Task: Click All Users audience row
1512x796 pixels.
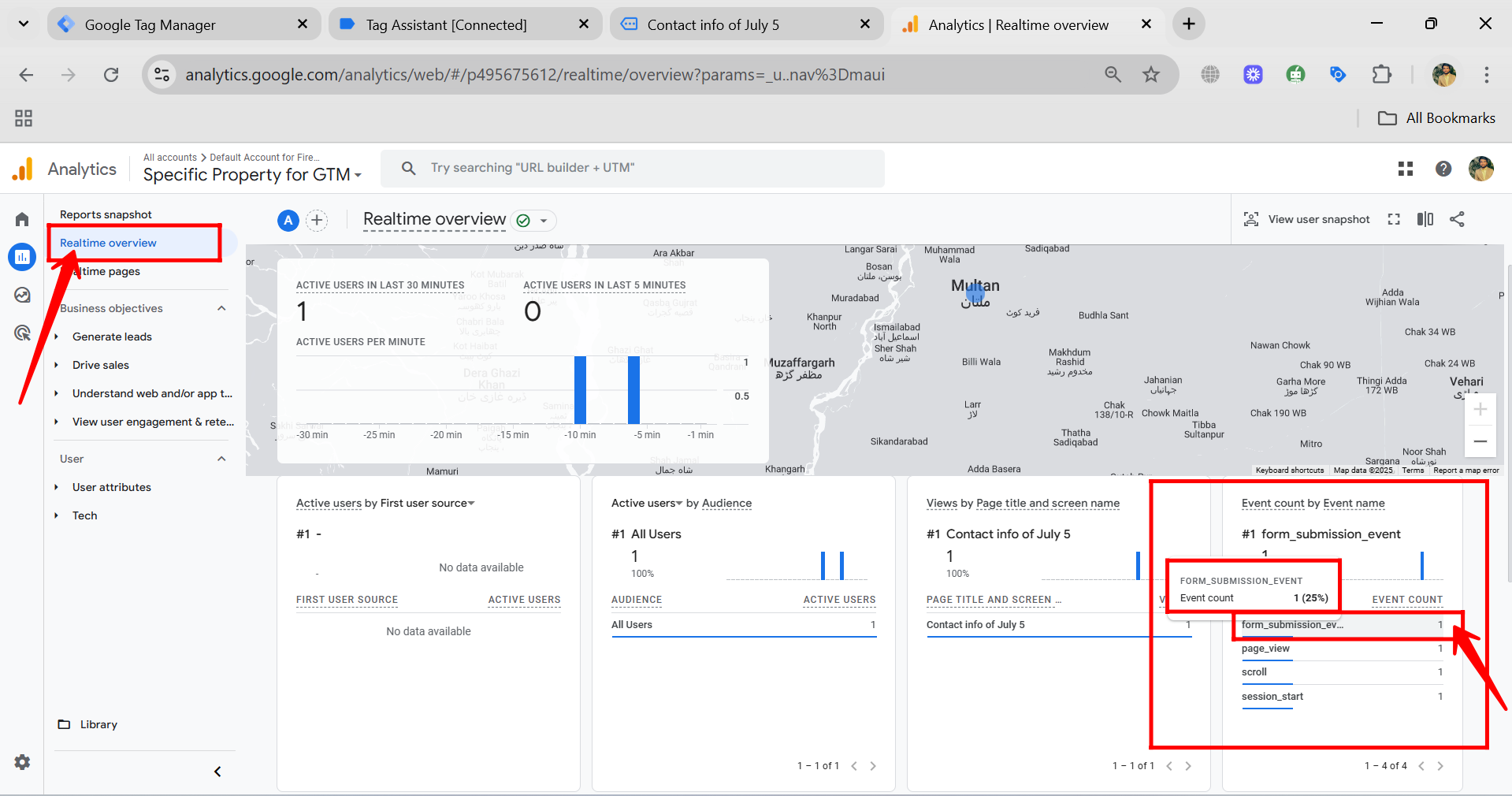Action: tap(744, 625)
